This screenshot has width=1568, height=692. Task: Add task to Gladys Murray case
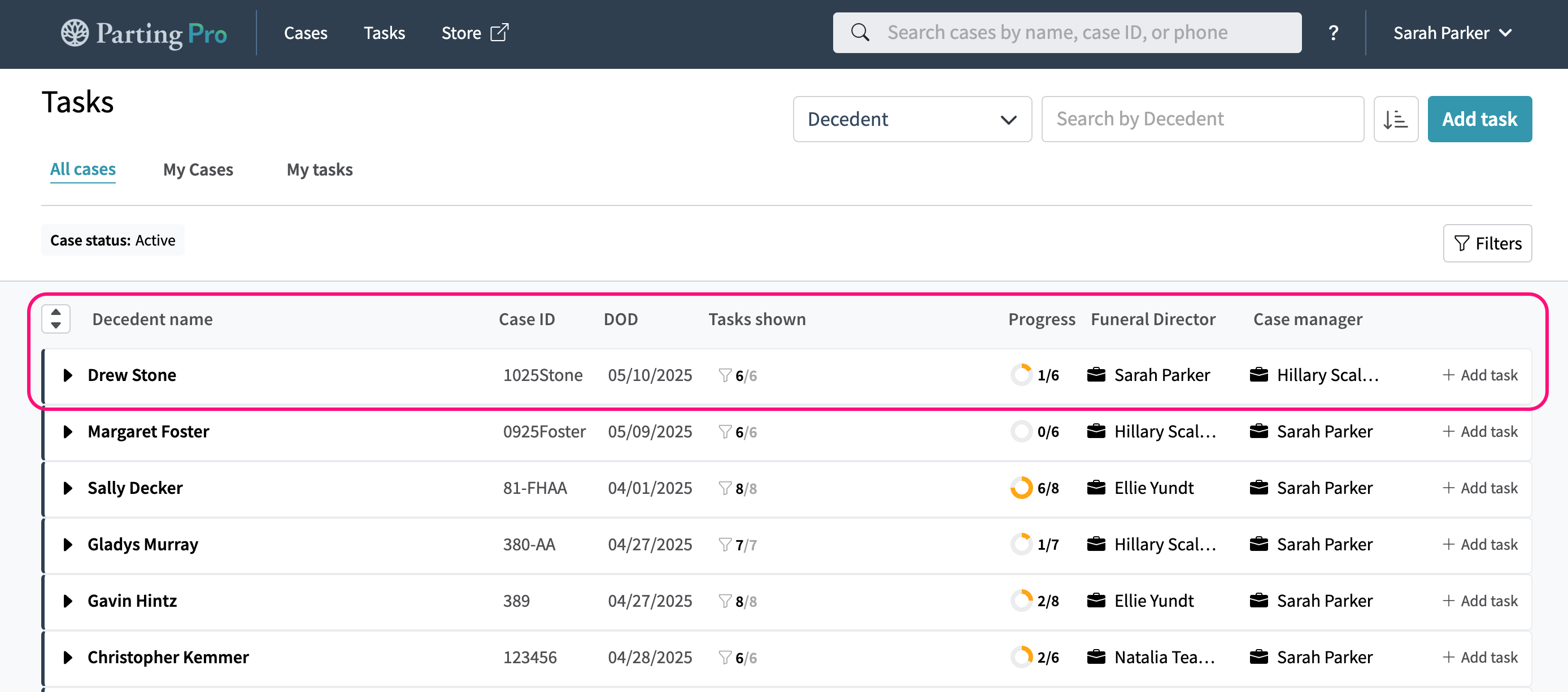tap(1480, 544)
